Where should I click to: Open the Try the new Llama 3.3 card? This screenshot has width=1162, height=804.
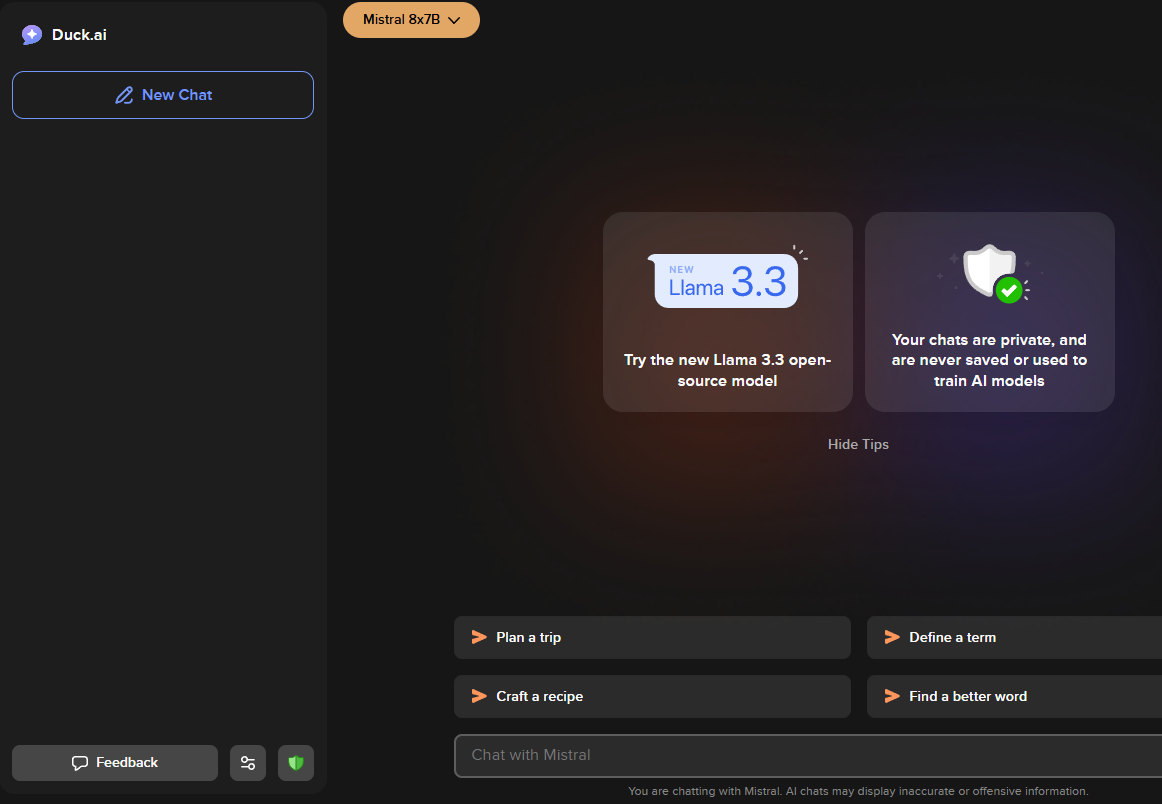pos(727,312)
